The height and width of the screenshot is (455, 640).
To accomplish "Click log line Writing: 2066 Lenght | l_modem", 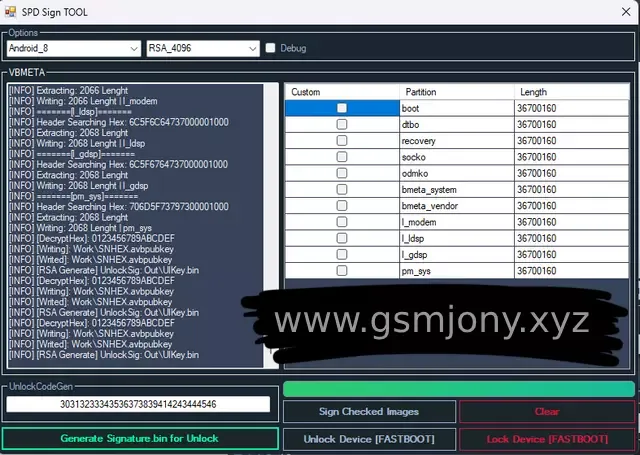I will pyautogui.click(x=83, y=101).
